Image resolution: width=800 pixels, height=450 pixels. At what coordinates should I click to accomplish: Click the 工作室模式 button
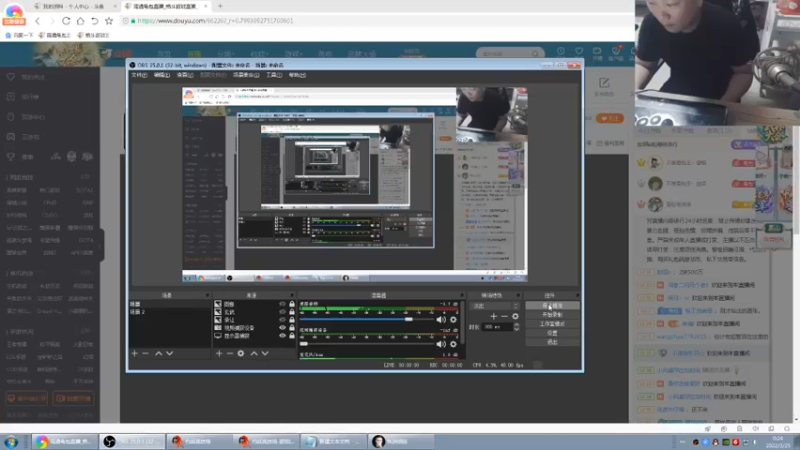pos(553,324)
